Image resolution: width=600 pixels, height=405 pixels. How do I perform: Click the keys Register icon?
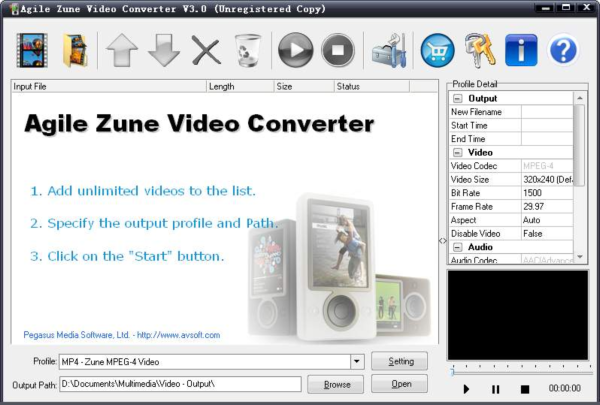click(479, 50)
